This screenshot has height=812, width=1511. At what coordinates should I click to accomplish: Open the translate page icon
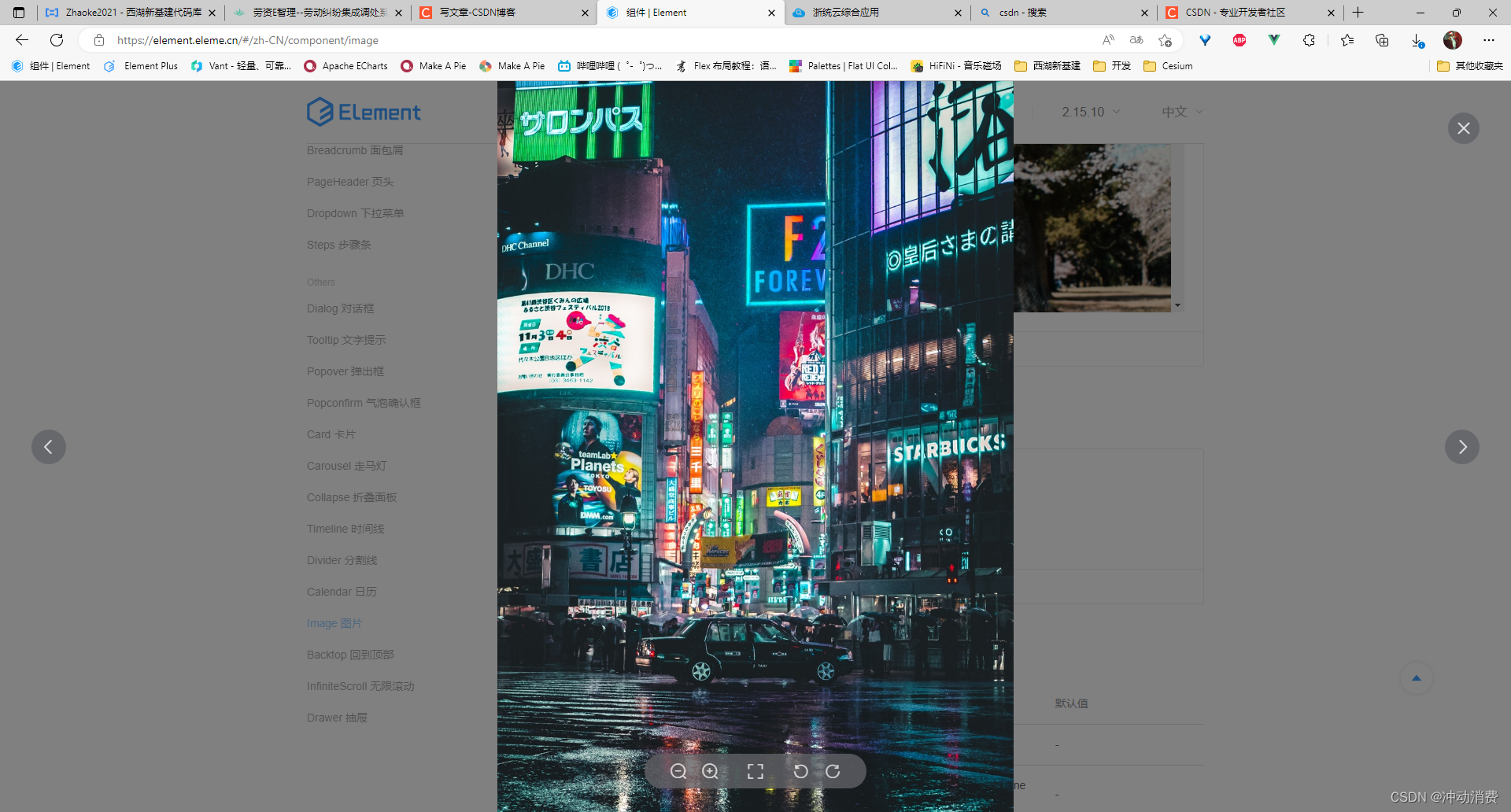pyautogui.click(x=1136, y=40)
